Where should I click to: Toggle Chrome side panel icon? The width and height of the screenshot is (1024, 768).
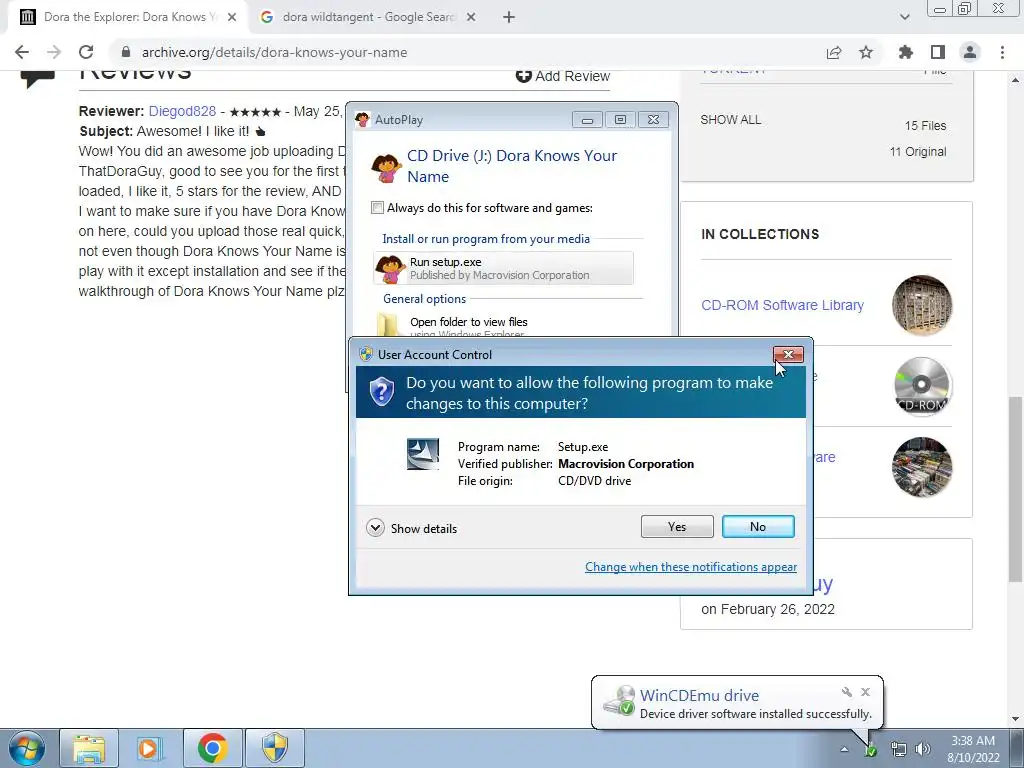938,52
